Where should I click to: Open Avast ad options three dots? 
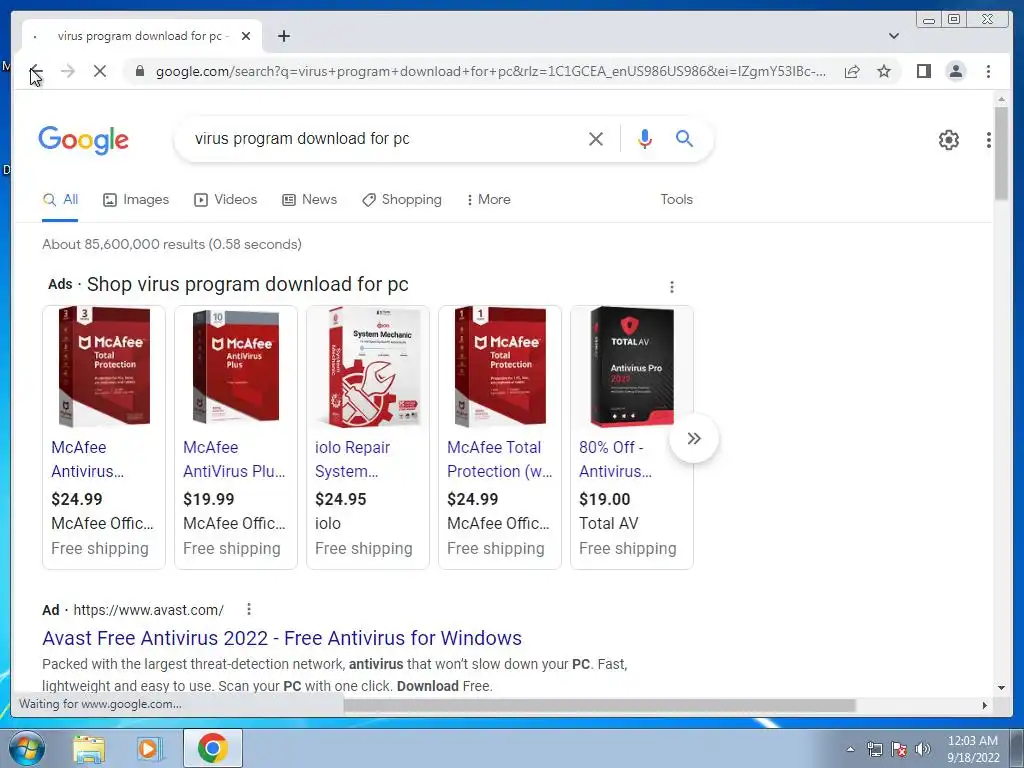click(x=248, y=609)
